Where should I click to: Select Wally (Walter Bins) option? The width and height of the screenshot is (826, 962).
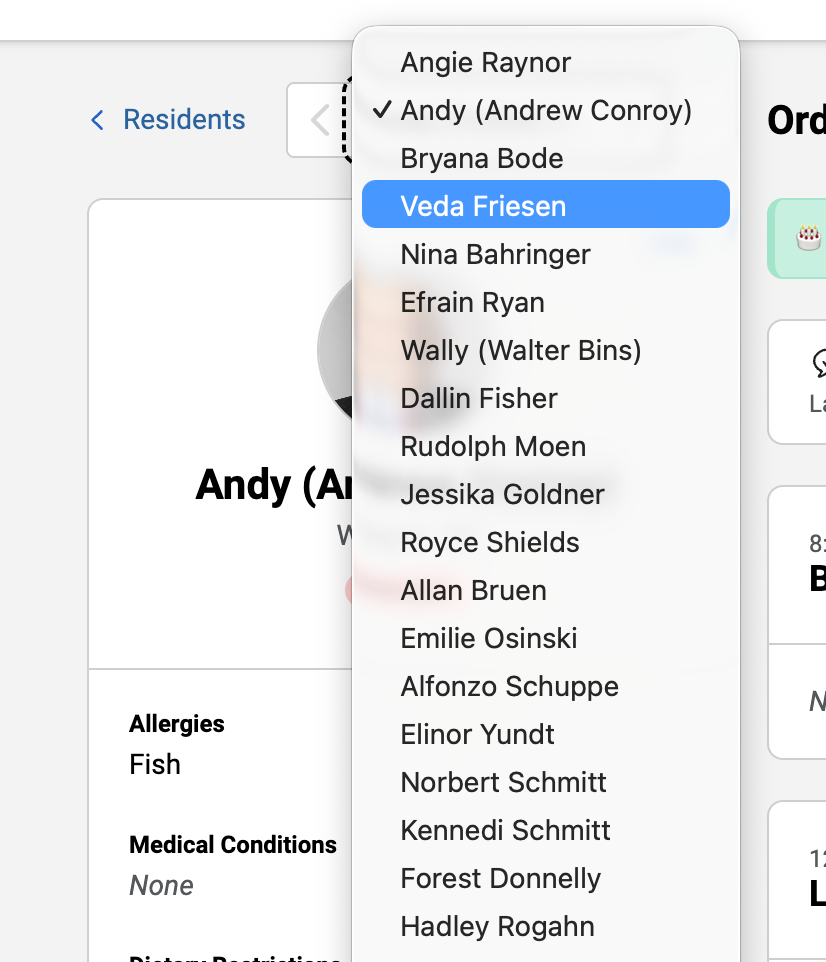(520, 350)
